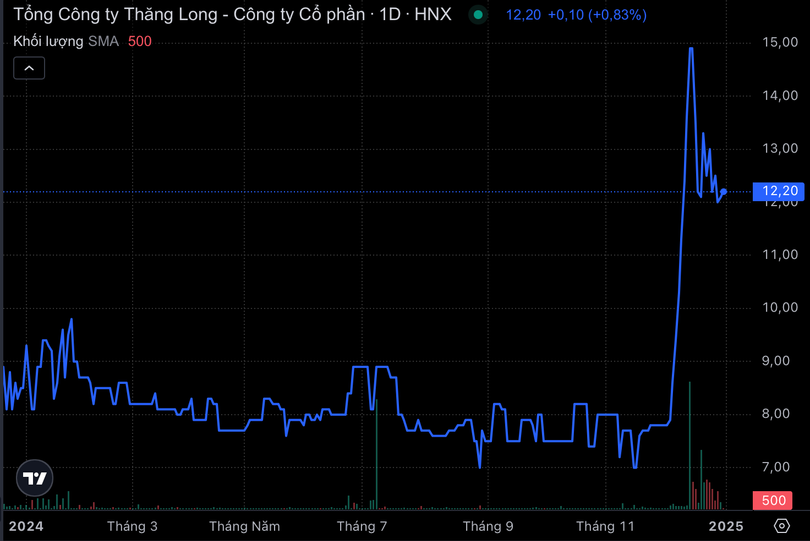
Task: Collapse the indicator legend with chevron button
Action: [29, 68]
